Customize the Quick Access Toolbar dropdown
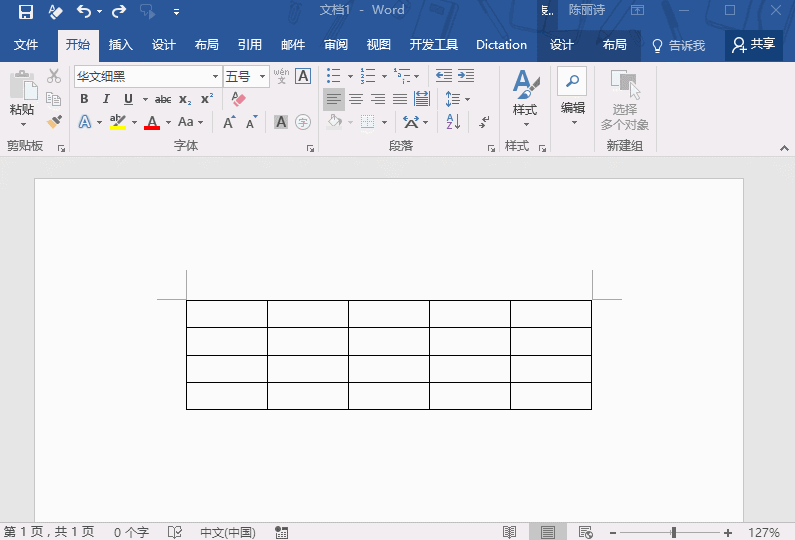The width and height of the screenshot is (795, 540). [176, 12]
